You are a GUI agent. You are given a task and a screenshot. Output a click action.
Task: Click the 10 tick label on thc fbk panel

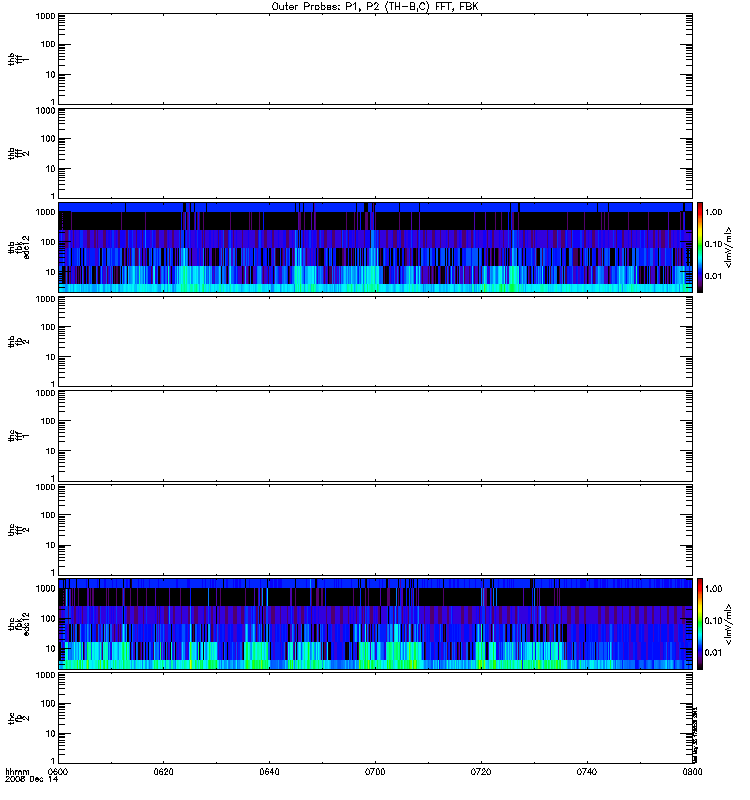(51, 649)
